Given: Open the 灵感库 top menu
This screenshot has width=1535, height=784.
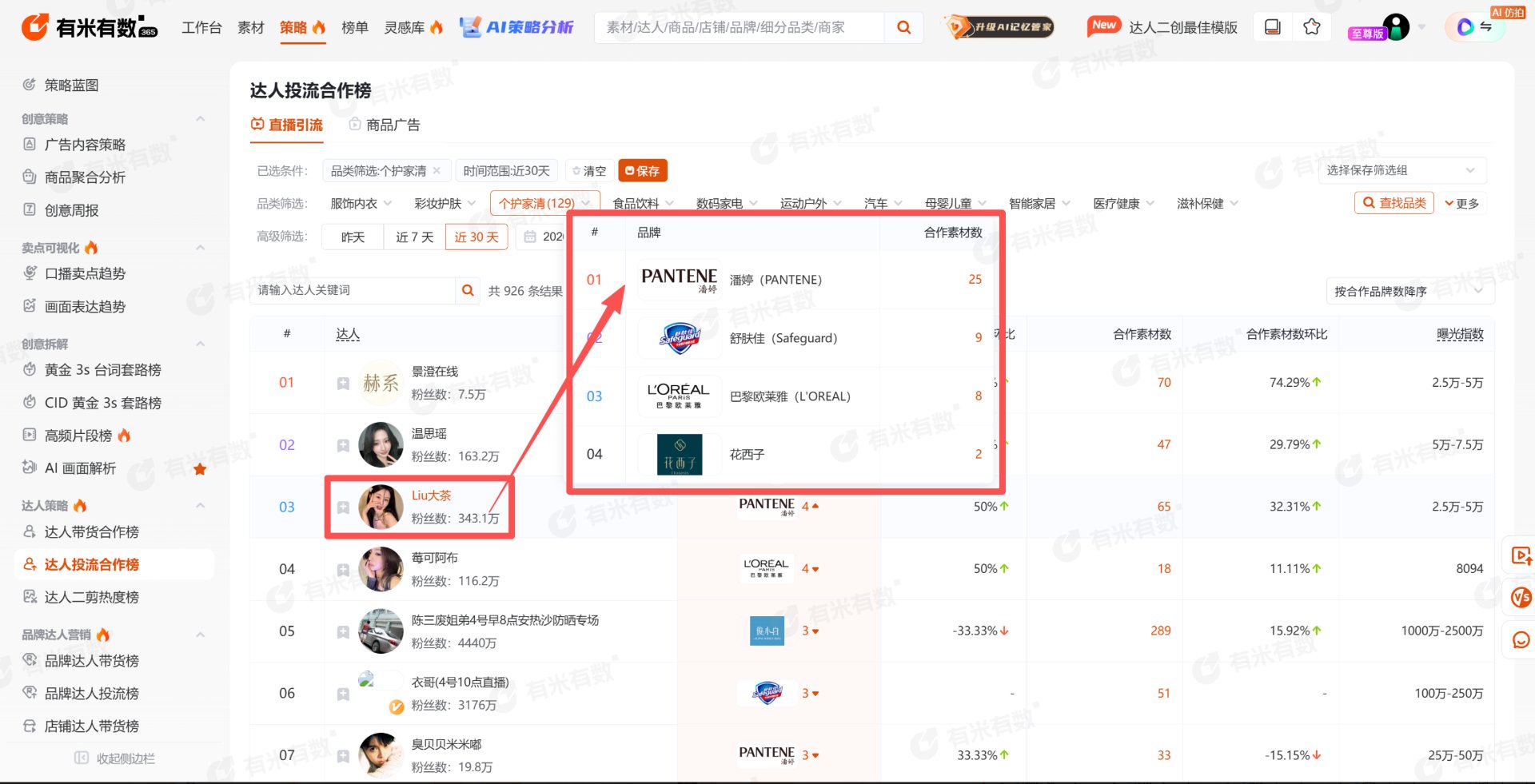Looking at the screenshot, I should [413, 27].
